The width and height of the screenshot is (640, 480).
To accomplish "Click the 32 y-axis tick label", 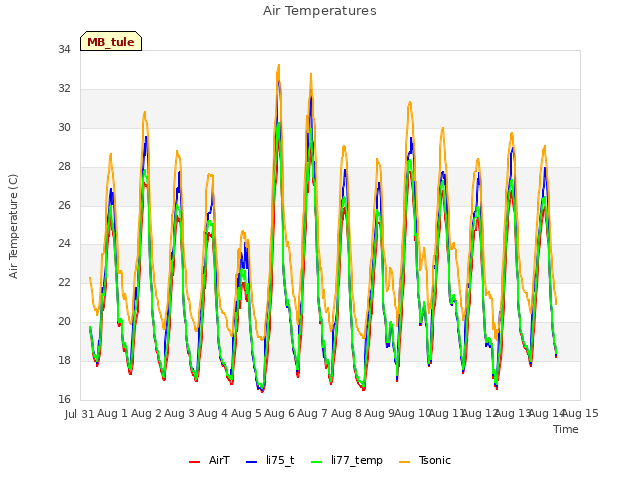I will click(64, 88).
